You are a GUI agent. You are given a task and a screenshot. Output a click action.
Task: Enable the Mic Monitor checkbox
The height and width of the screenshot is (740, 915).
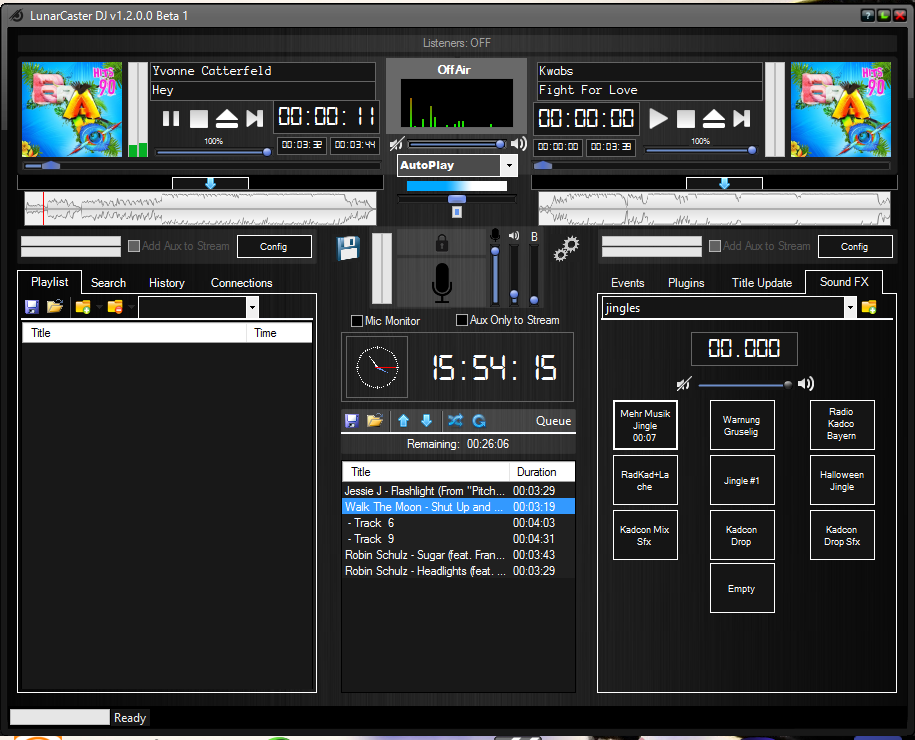point(357,321)
